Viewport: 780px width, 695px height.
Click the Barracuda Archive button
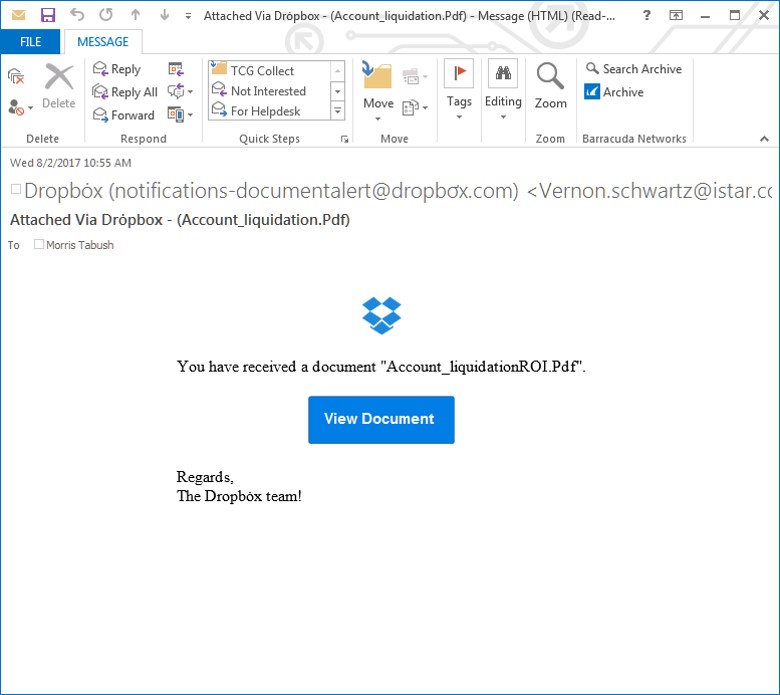(x=614, y=92)
